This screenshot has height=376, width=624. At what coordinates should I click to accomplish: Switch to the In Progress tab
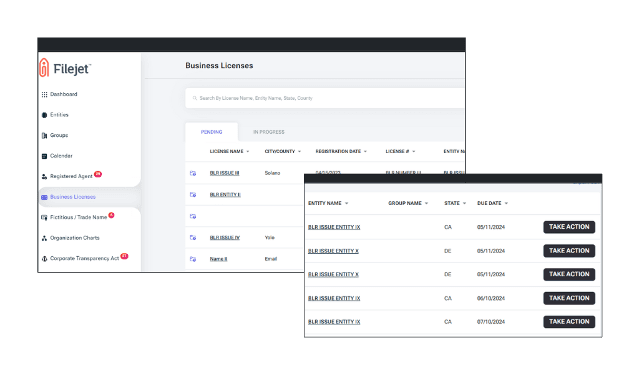269,132
